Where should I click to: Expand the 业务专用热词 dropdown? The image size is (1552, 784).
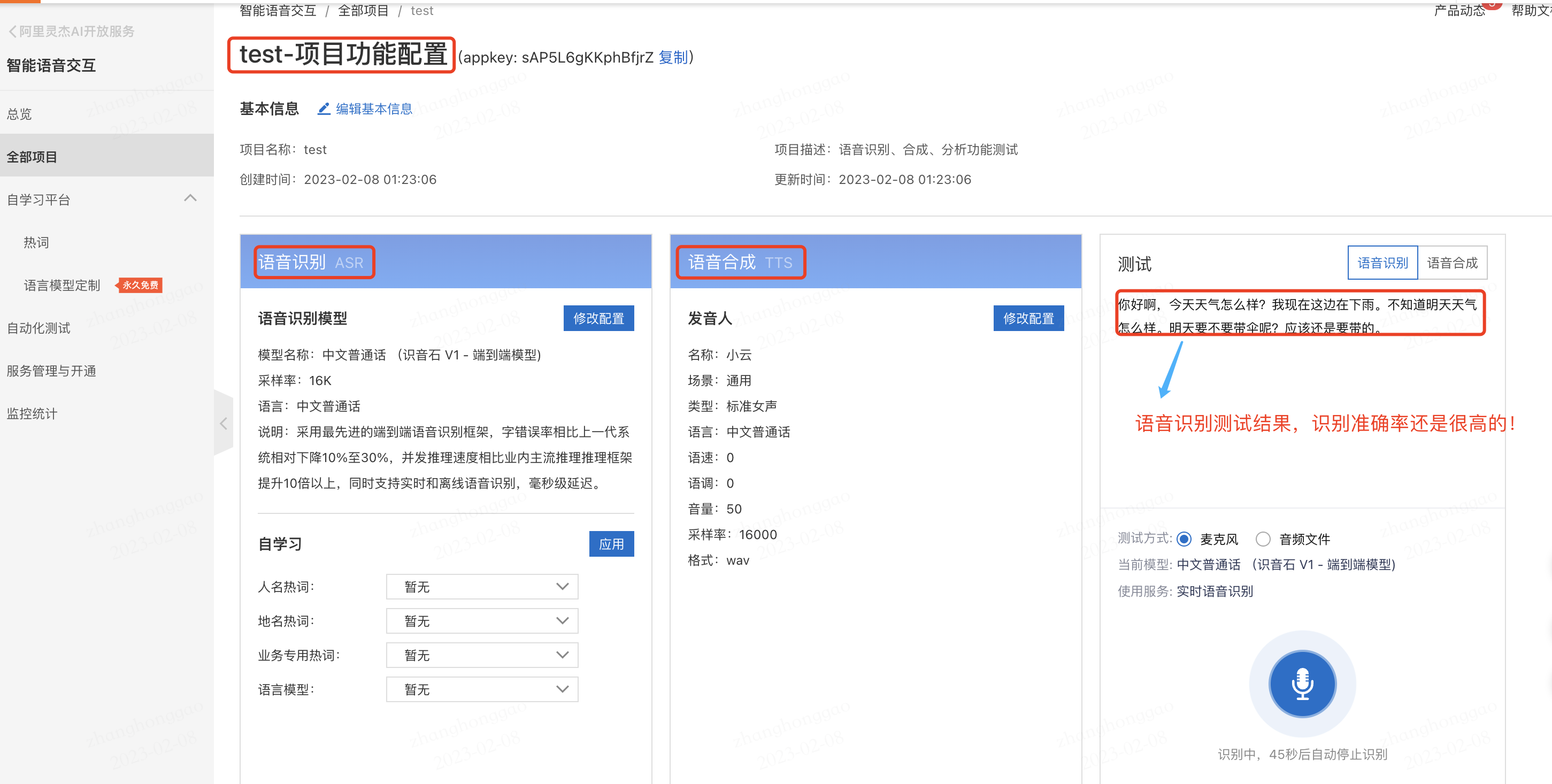click(481, 655)
